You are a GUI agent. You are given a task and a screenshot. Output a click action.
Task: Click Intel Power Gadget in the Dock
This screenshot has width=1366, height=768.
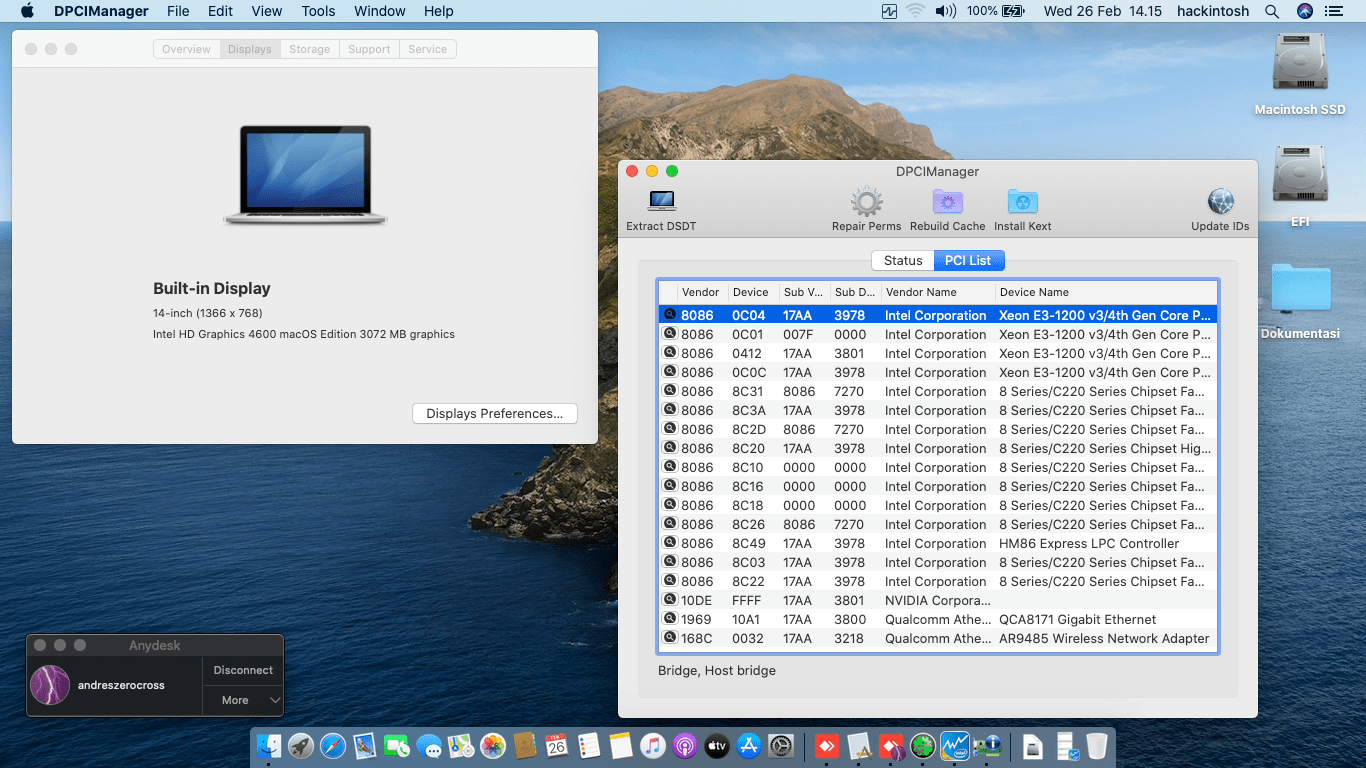pyautogui.click(x=955, y=746)
